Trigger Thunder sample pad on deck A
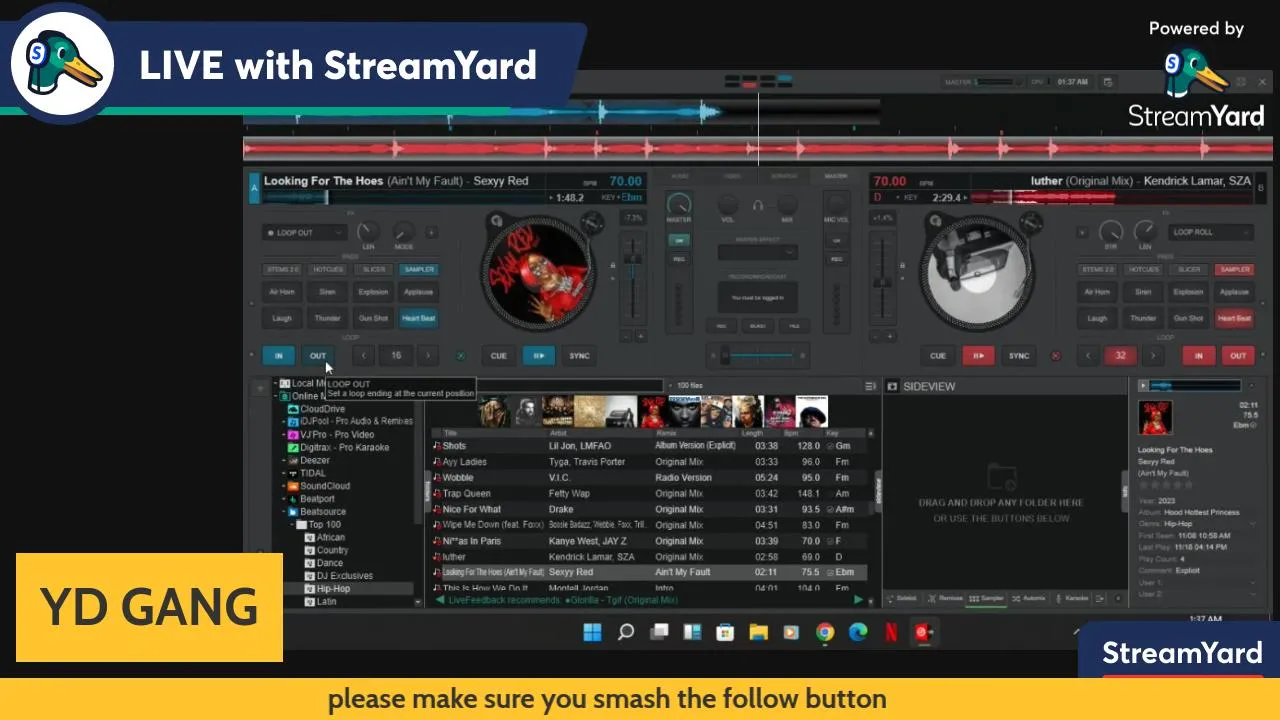This screenshot has height=720, width=1280. tap(327, 318)
